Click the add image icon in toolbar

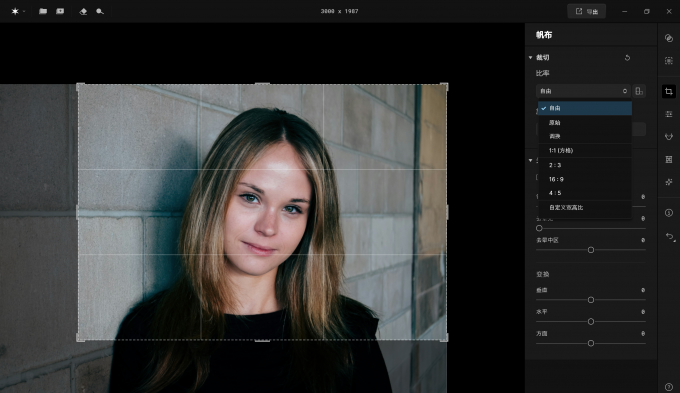(60, 11)
